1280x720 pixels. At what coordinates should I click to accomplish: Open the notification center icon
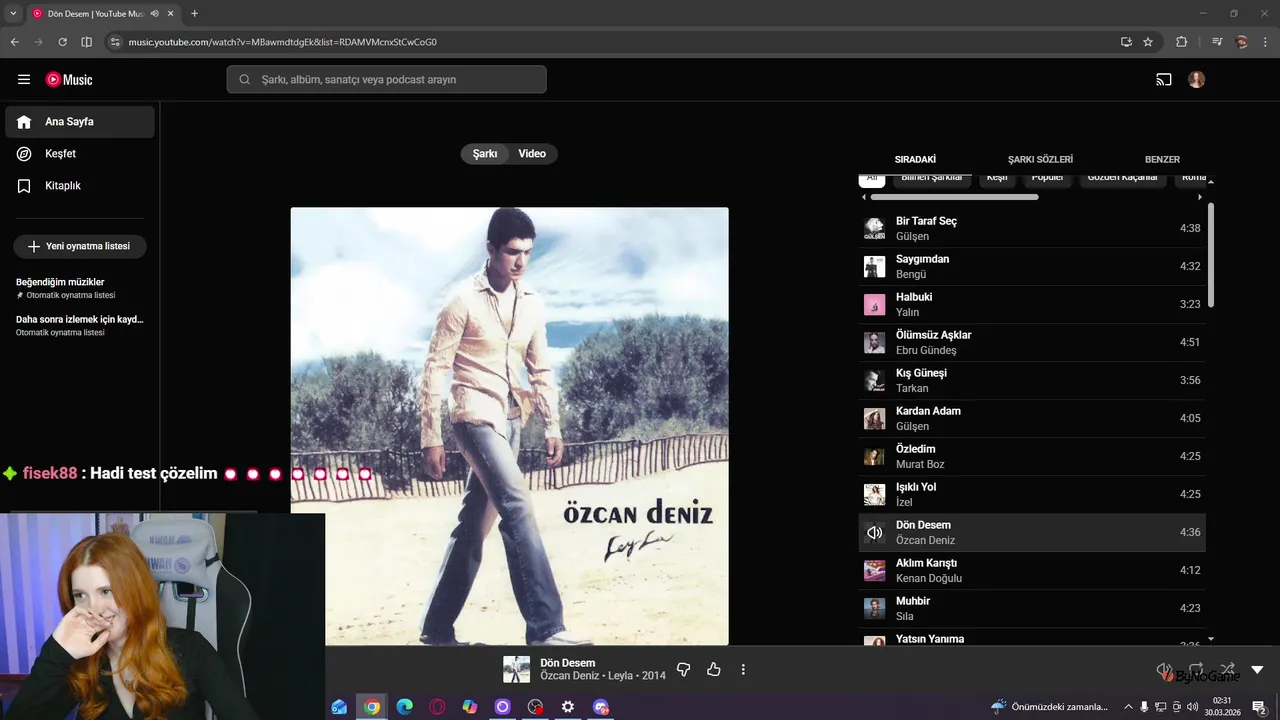tap(1259, 707)
